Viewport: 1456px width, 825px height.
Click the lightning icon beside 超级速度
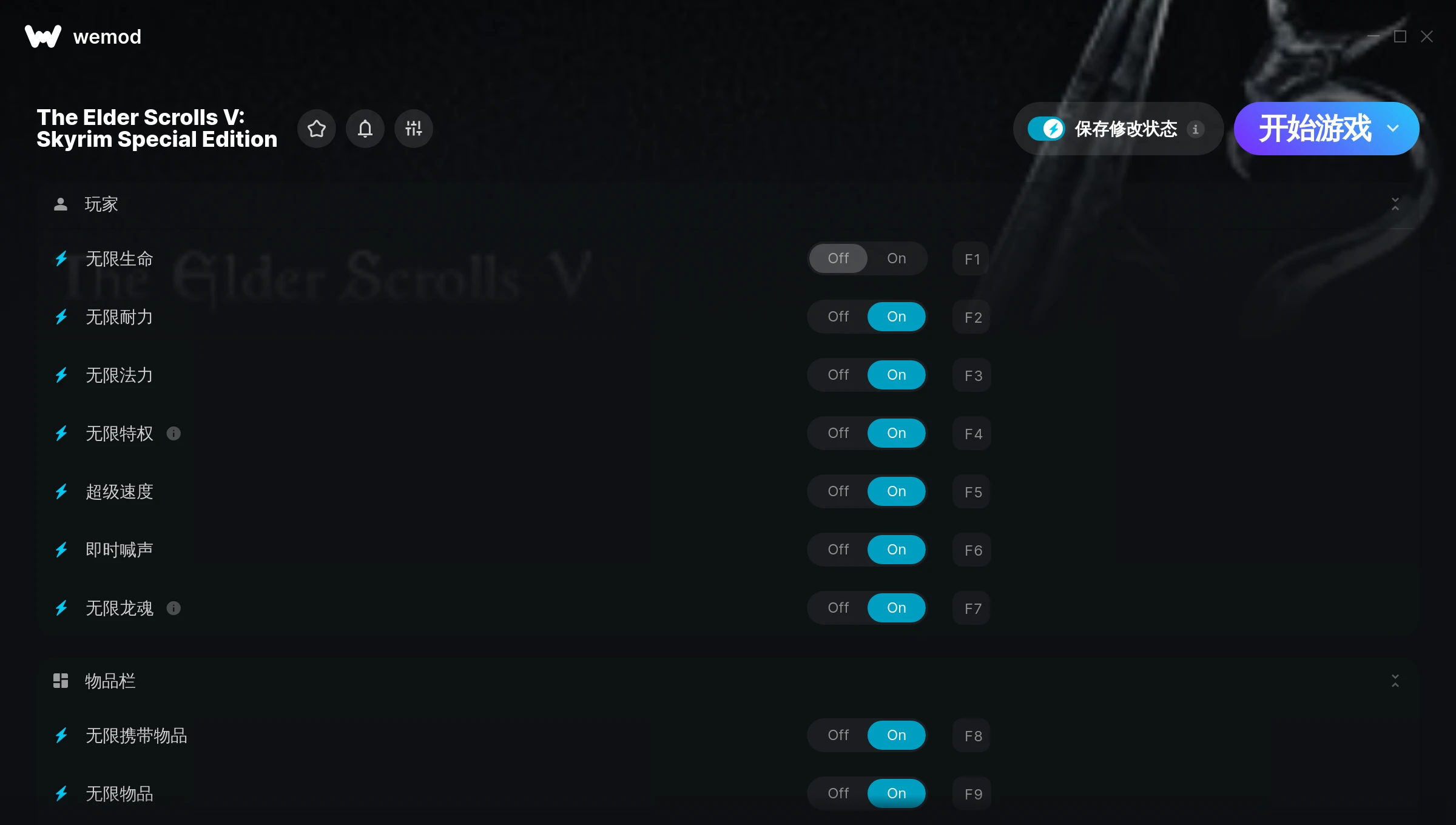(x=61, y=491)
